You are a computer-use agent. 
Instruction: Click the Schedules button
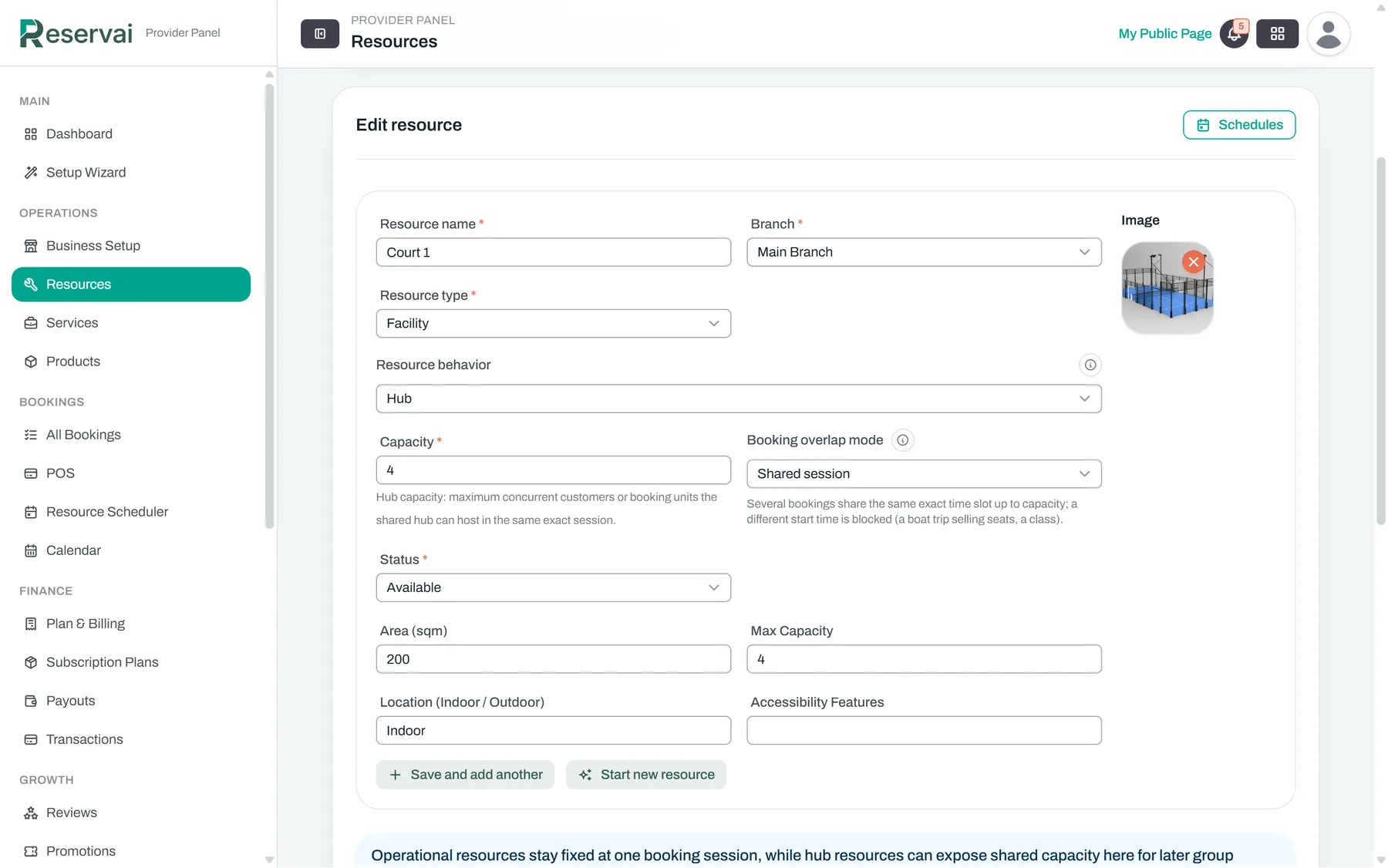click(x=1239, y=125)
